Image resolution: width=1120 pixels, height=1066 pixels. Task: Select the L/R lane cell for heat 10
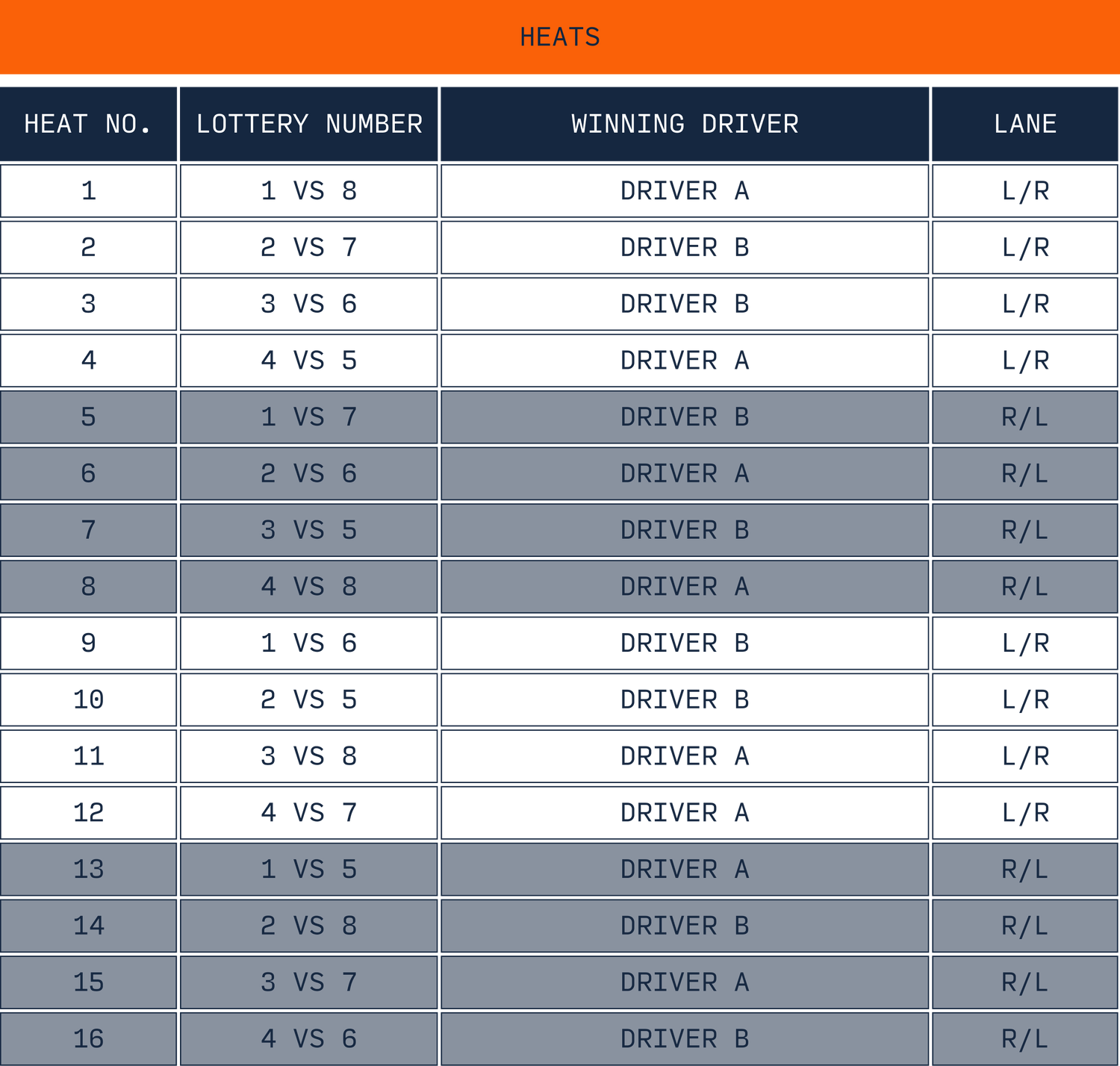(x=1024, y=700)
